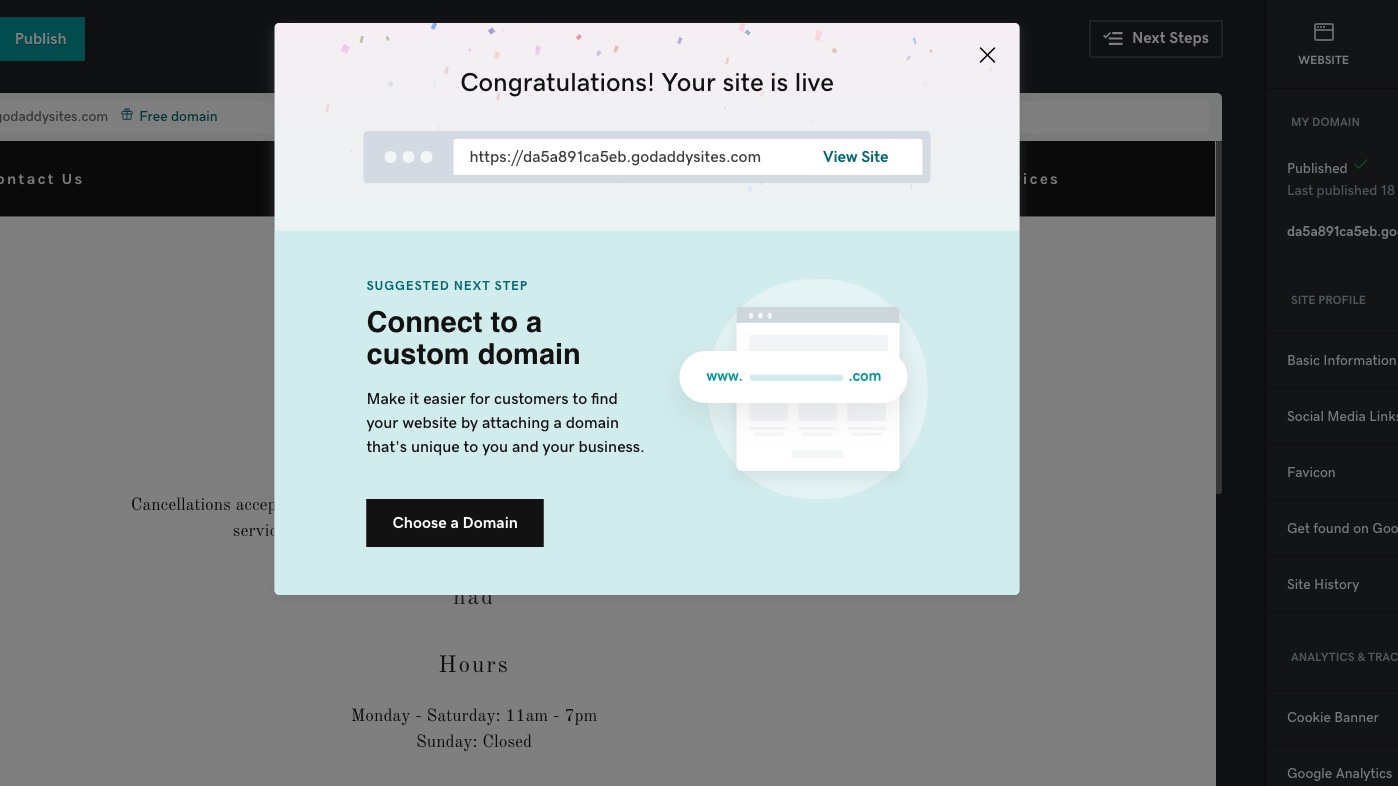
Task: Open Site History
Action: click(x=1332, y=584)
